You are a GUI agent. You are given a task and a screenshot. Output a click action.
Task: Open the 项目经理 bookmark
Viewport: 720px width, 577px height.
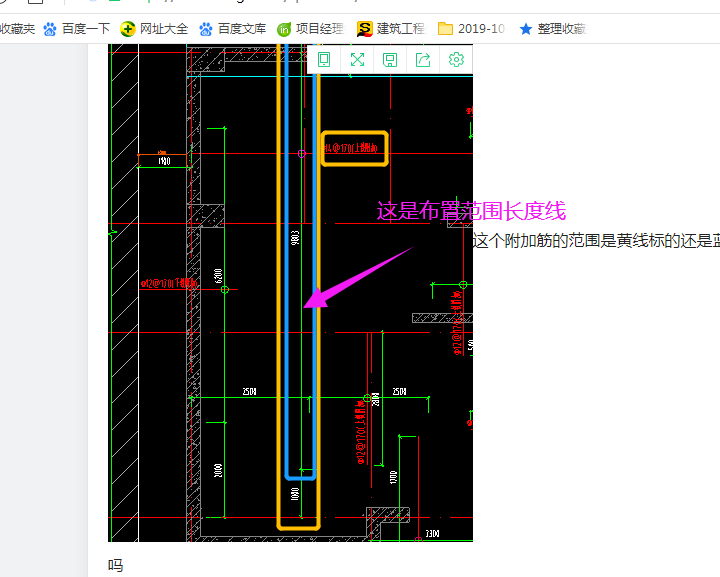click(311, 29)
